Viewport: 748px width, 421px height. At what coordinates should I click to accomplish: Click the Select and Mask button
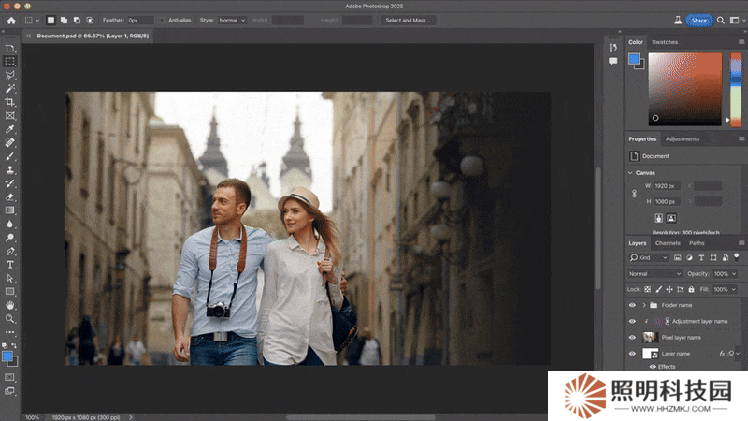410,20
